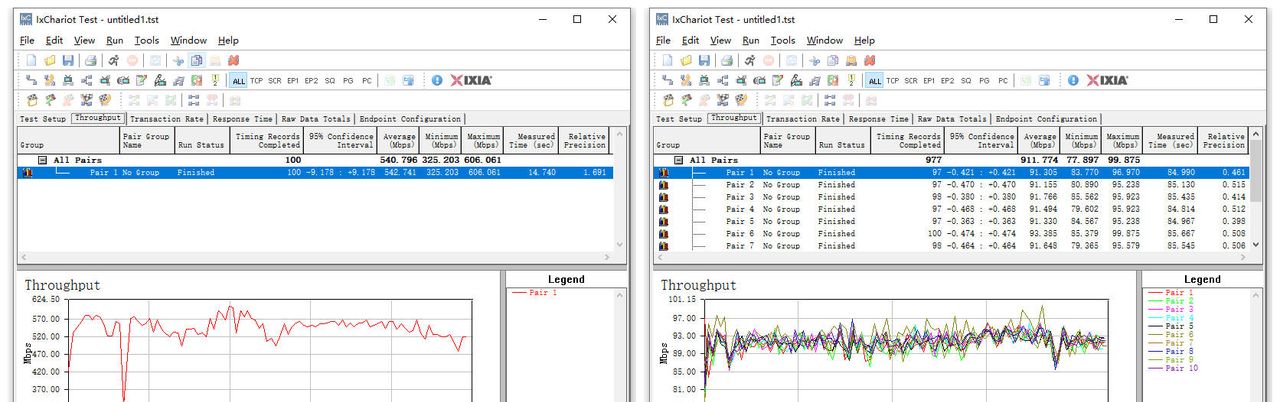Click the blue info icon in left window
The height and width of the screenshot is (402, 1280).
437,80
